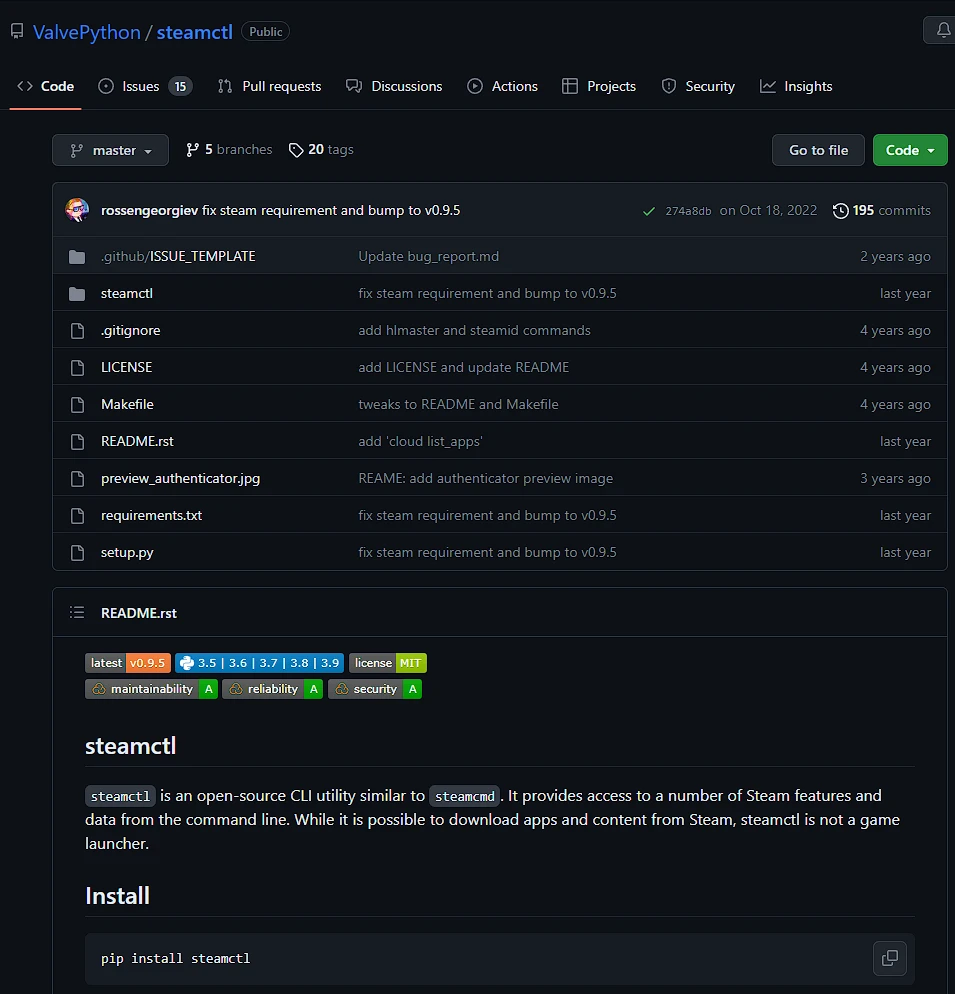Click the tags icon showing 20 tags
This screenshot has height=994, width=955.
coord(296,150)
